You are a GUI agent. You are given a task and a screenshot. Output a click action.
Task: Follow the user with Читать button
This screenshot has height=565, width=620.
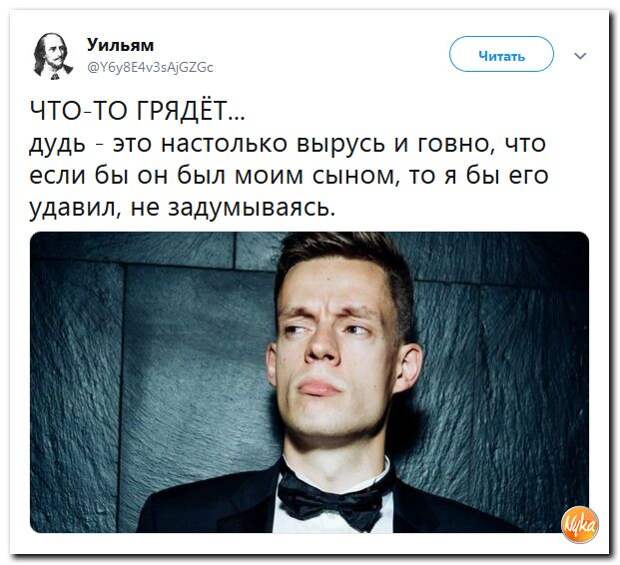(501, 54)
